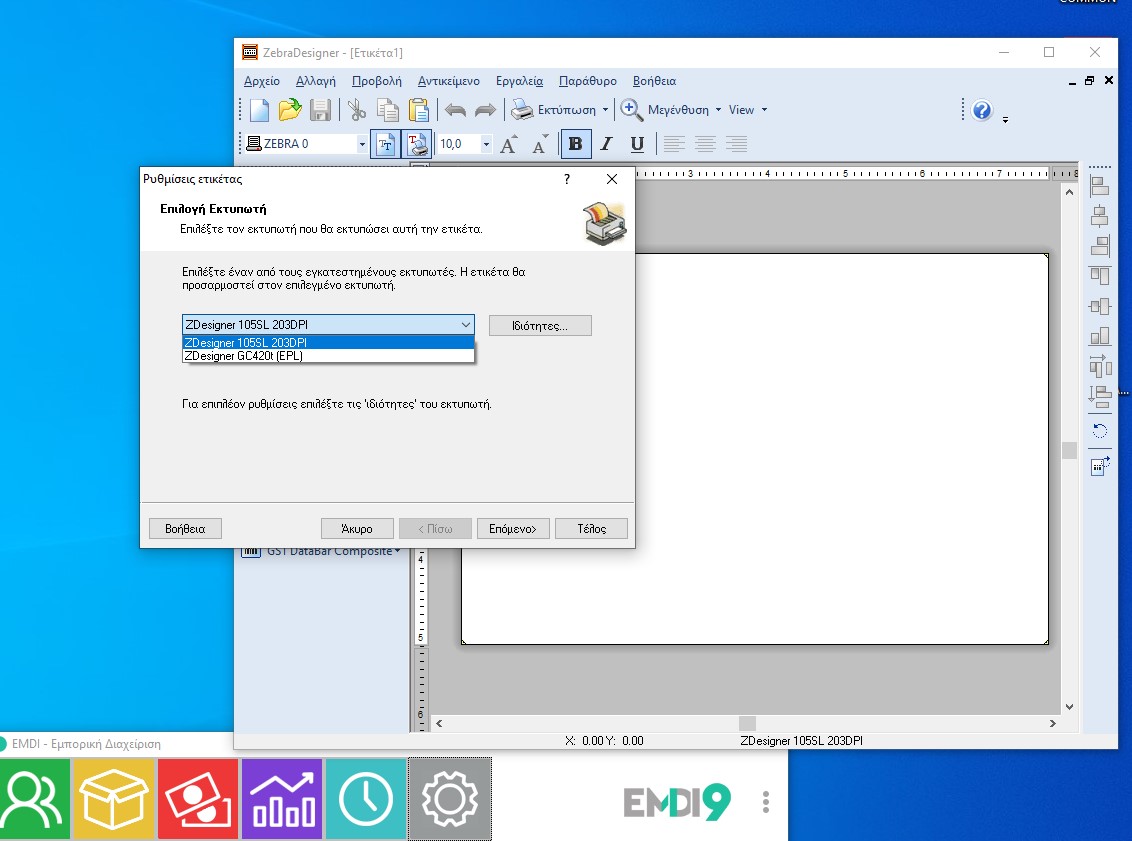Image resolution: width=1132 pixels, height=841 pixels.
Task: Open the Αρχείο menu
Action: [261, 81]
